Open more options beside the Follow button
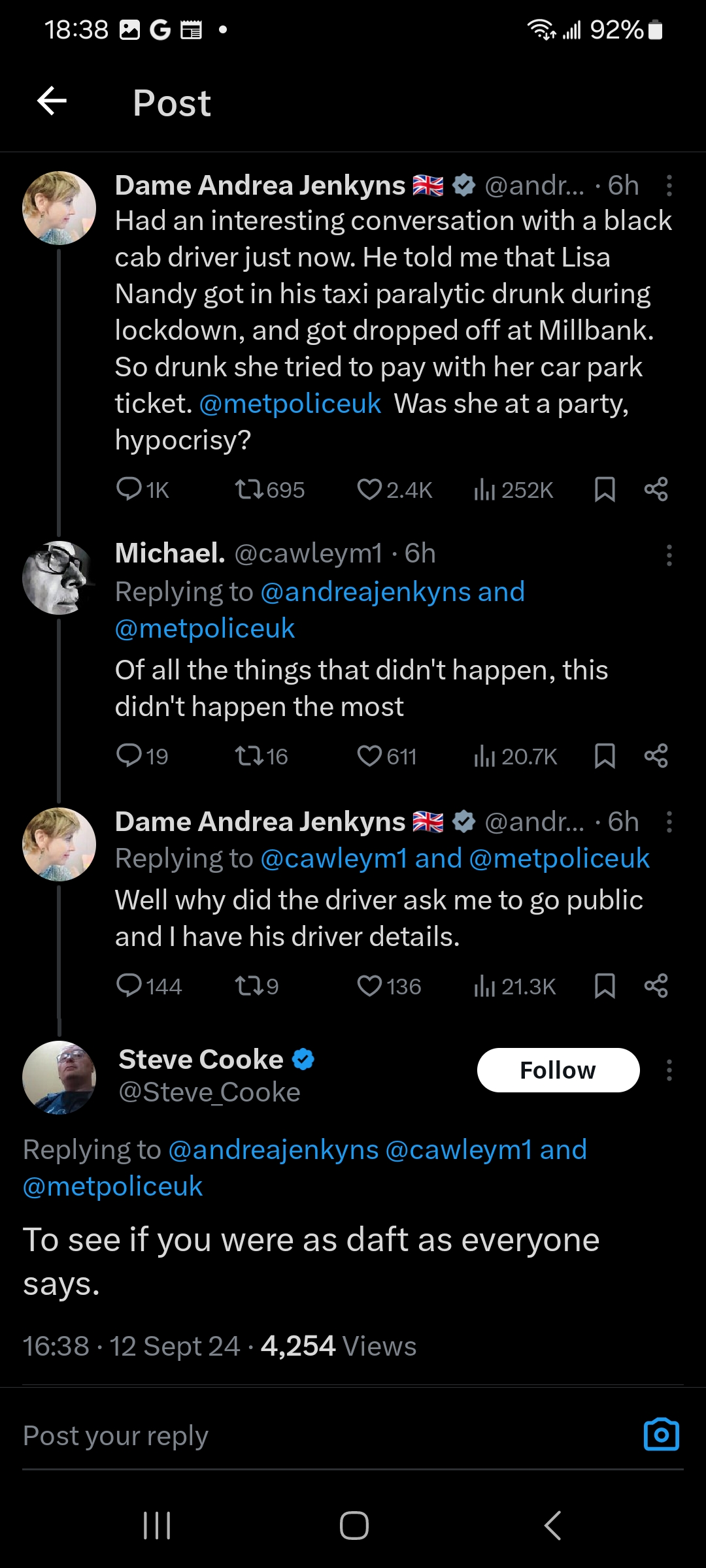Viewport: 706px width, 1568px height. tap(669, 1070)
